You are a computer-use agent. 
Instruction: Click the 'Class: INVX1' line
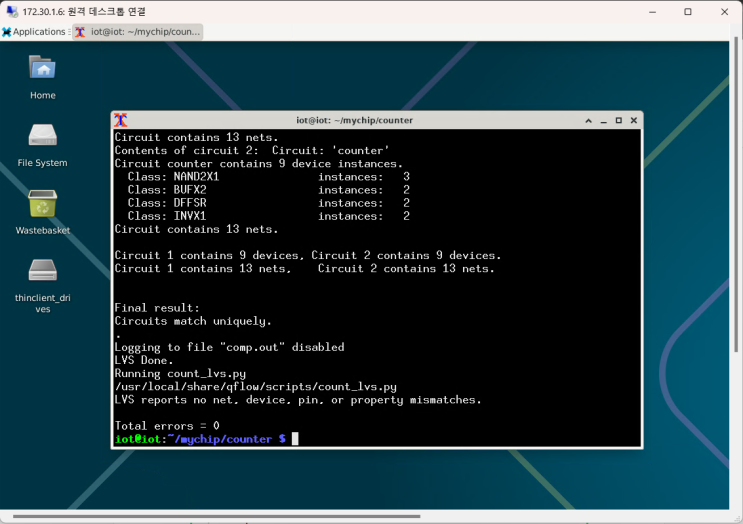268,217
